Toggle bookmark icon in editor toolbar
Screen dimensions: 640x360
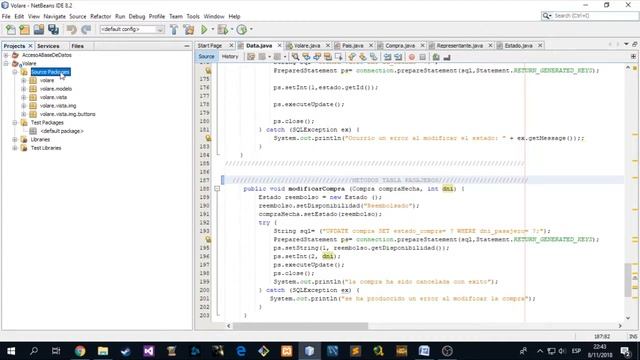click(373, 57)
